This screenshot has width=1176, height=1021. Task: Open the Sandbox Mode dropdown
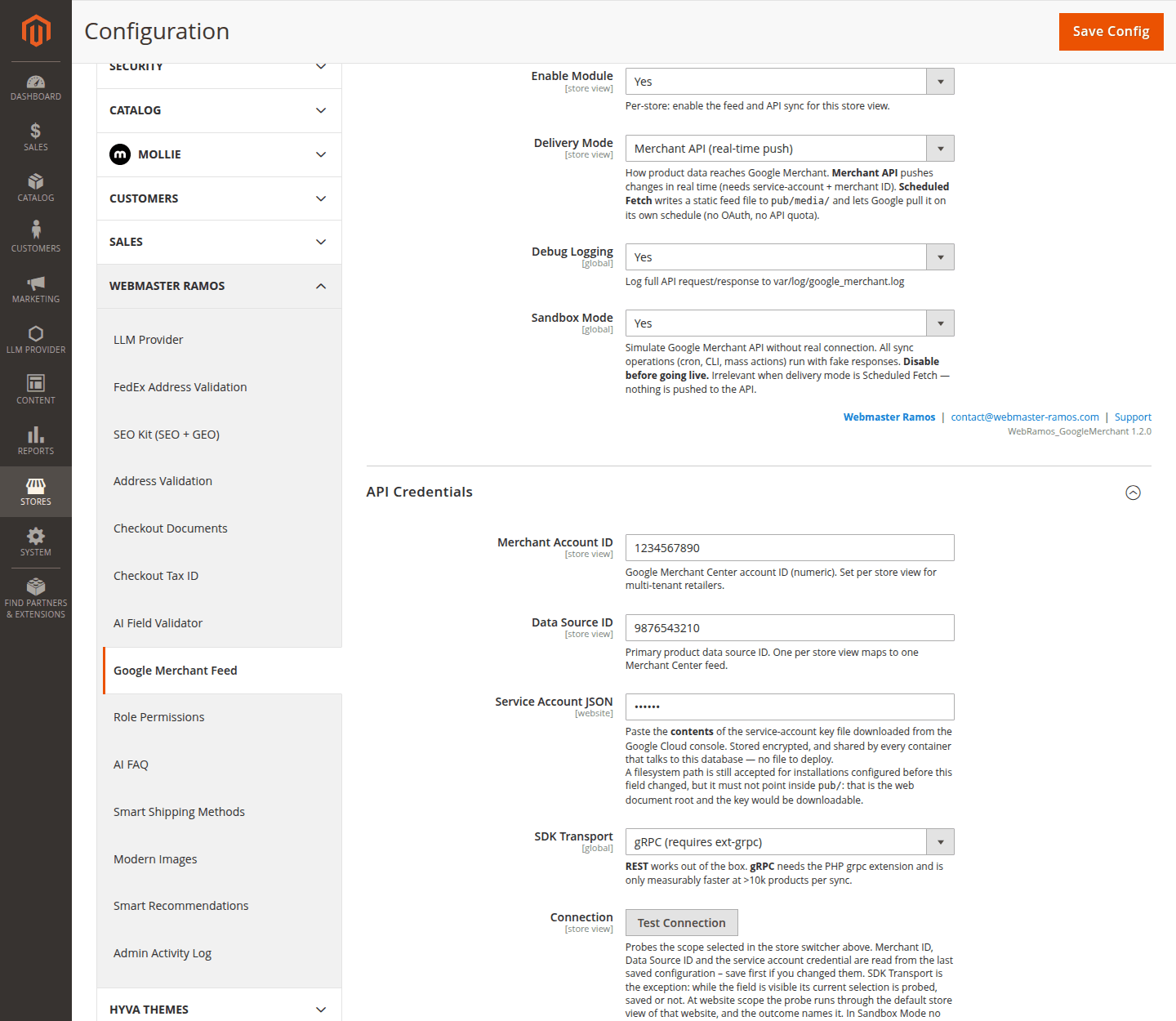click(790, 323)
